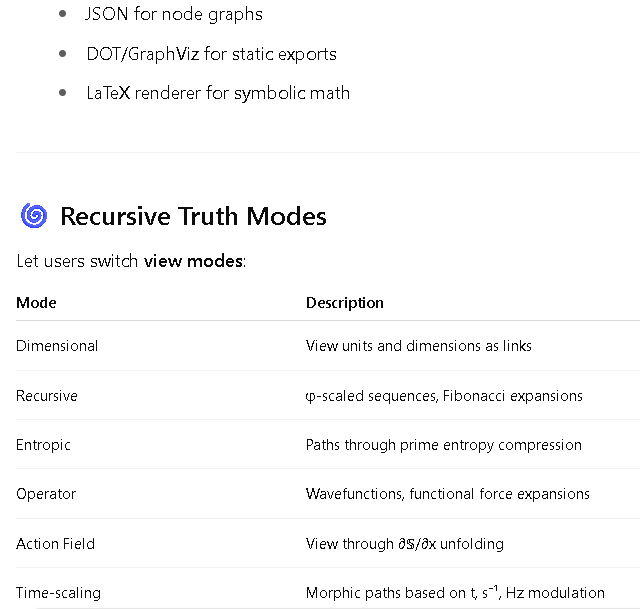Viewport: 640px width, 609px height.
Task: Click the ∂S/∂x unfolding description
Action: [405, 544]
